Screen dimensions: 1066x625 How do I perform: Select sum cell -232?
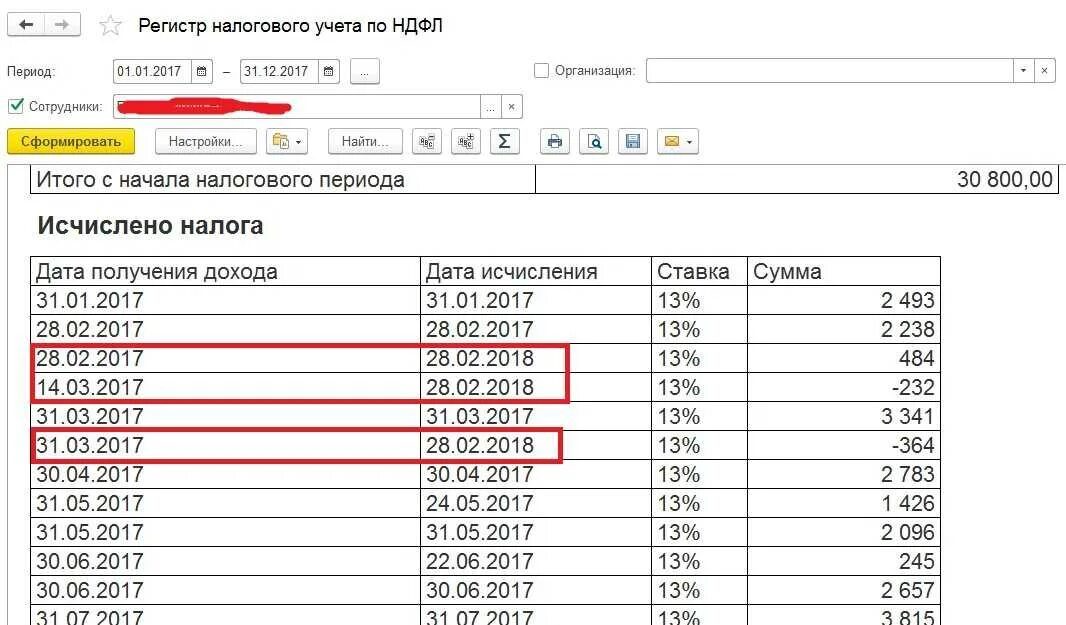[x=844, y=387]
